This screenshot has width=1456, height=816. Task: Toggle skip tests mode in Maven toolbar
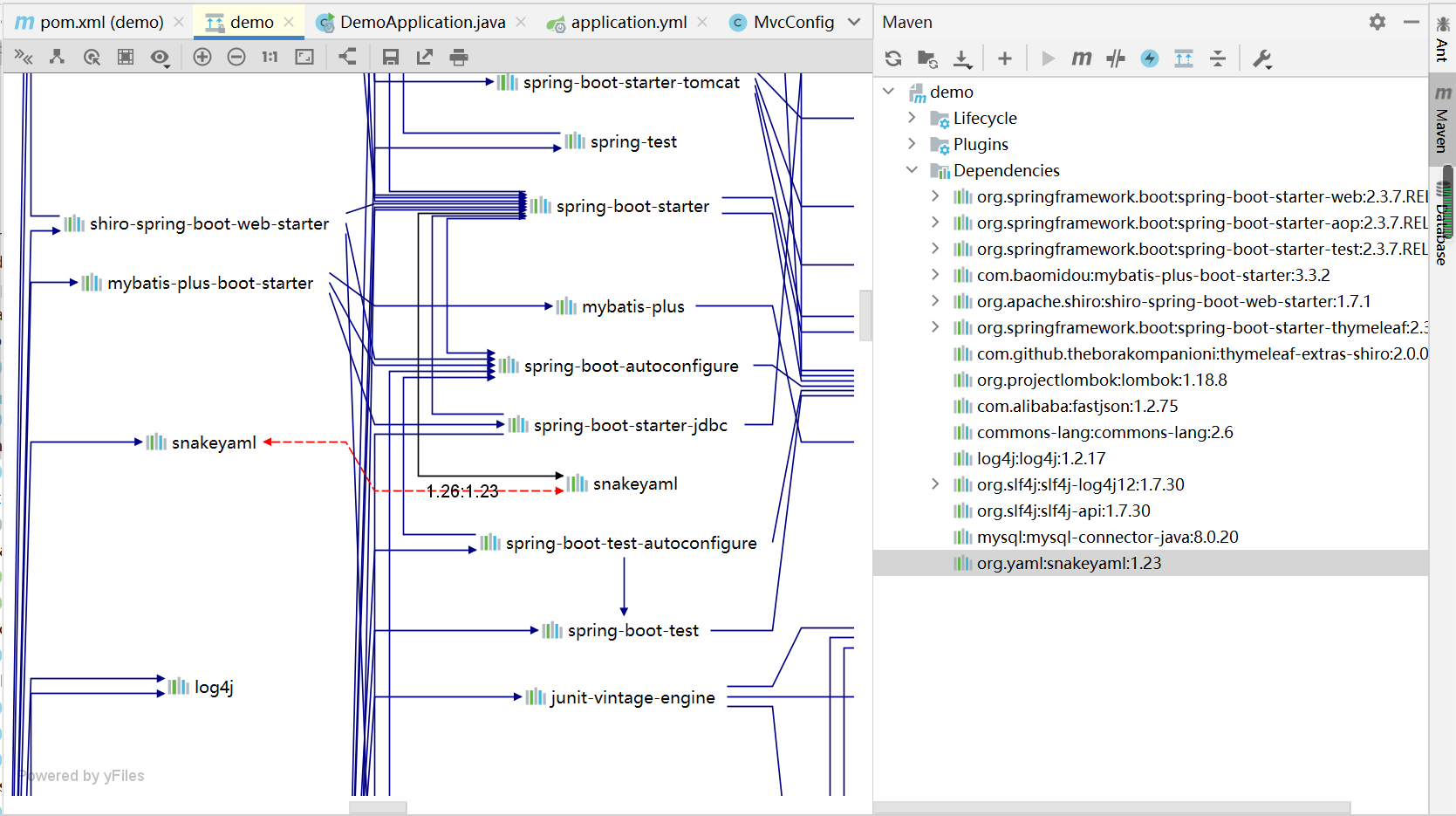pyautogui.click(x=1116, y=58)
